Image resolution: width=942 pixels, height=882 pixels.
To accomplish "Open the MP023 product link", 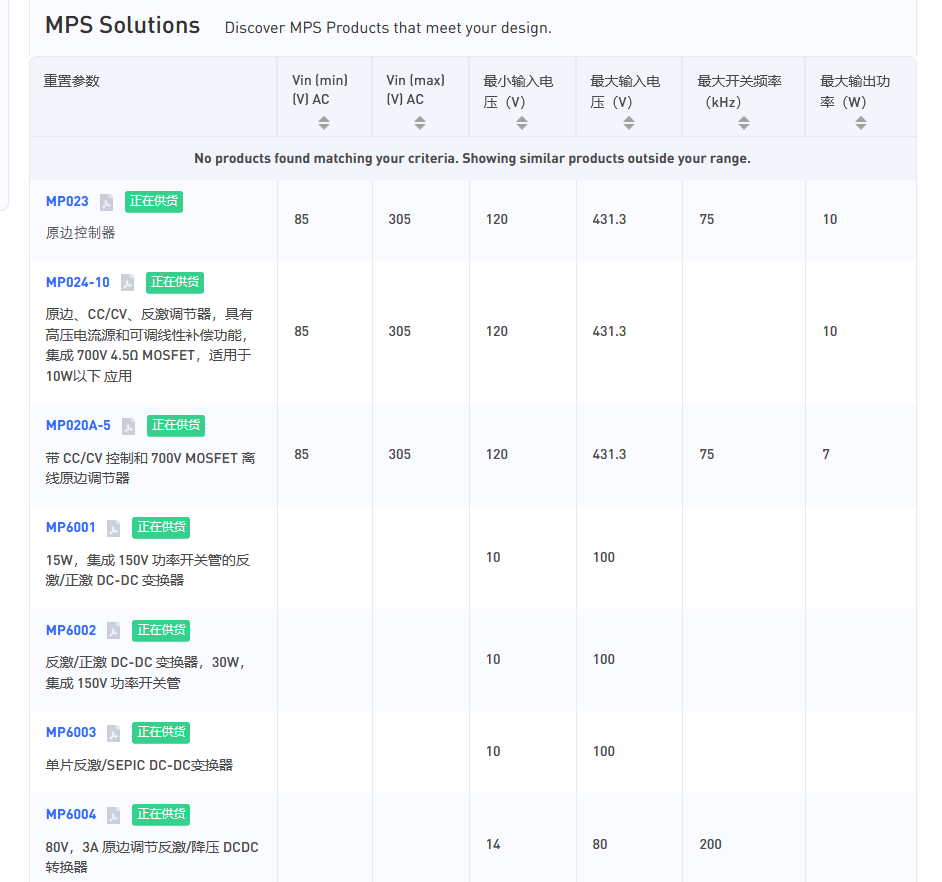I will [x=67, y=201].
